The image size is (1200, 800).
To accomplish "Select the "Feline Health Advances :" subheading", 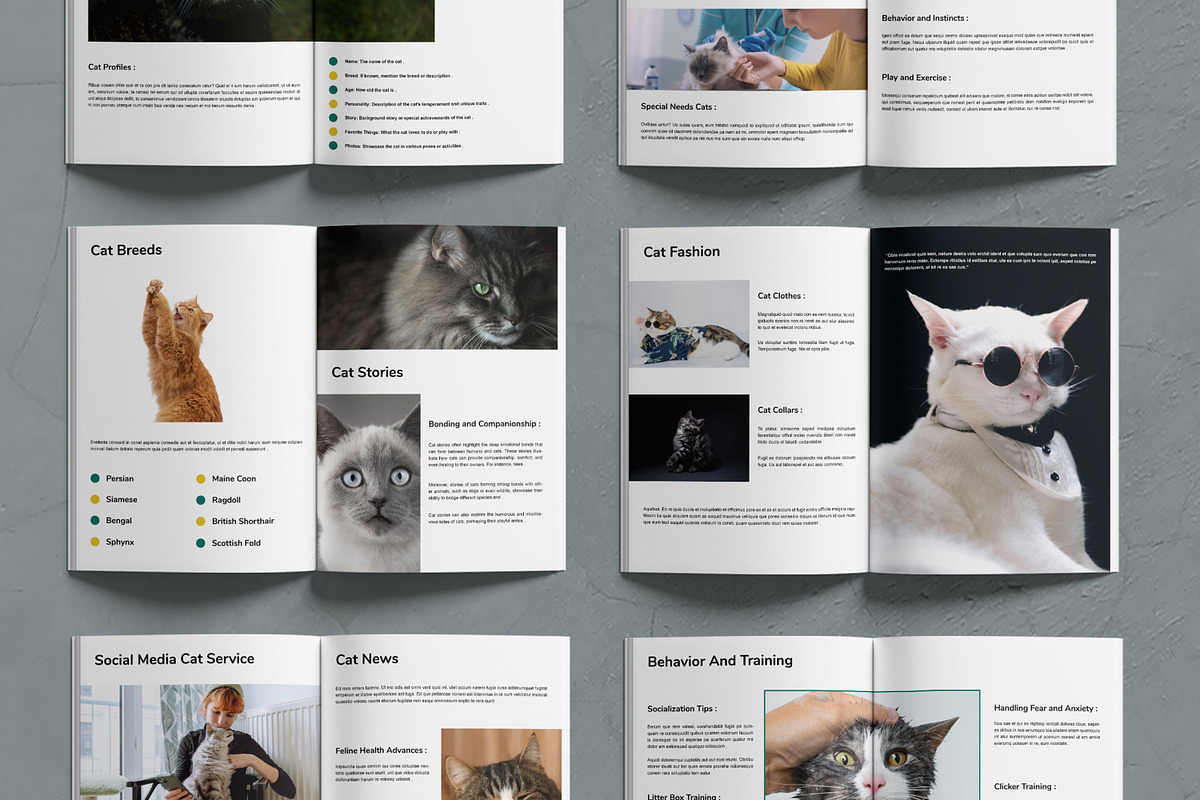I will (x=381, y=750).
